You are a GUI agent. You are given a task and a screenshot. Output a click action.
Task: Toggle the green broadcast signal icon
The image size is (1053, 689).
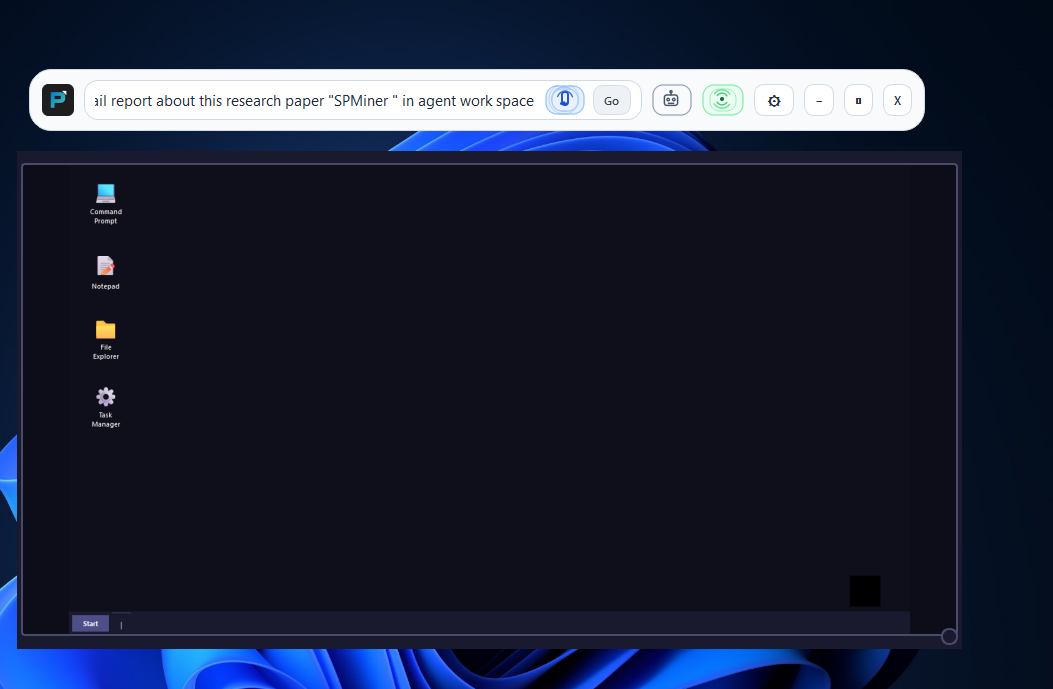pyautogui.click(x=723, y=100)
